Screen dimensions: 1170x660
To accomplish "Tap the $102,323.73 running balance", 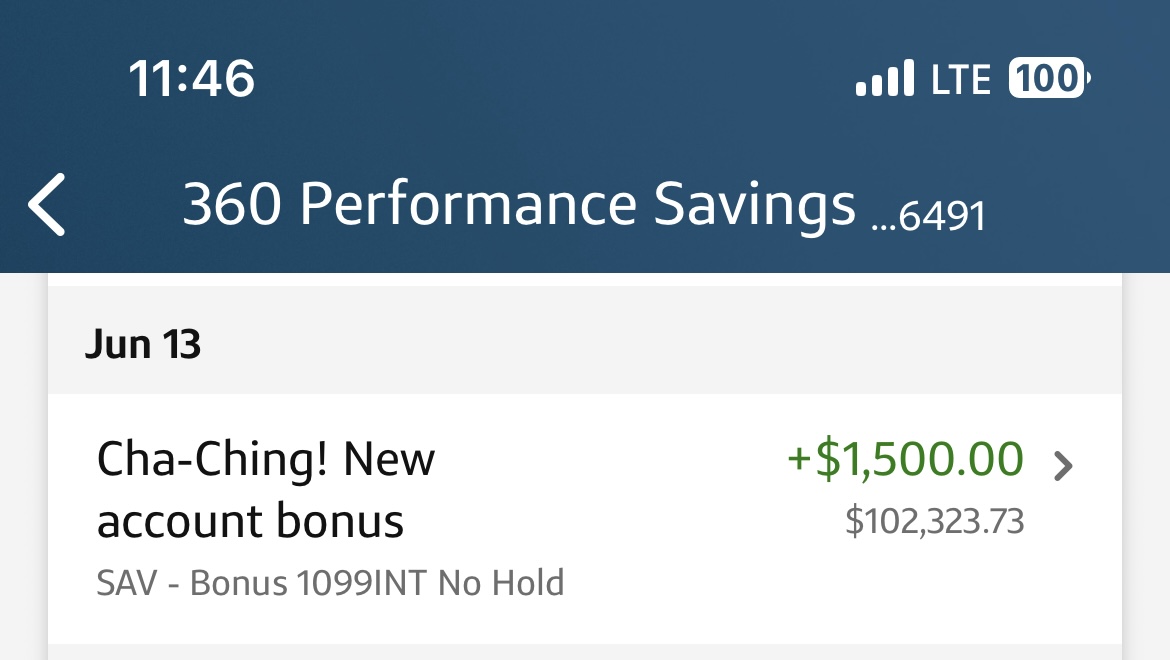I will click(934, 522).
